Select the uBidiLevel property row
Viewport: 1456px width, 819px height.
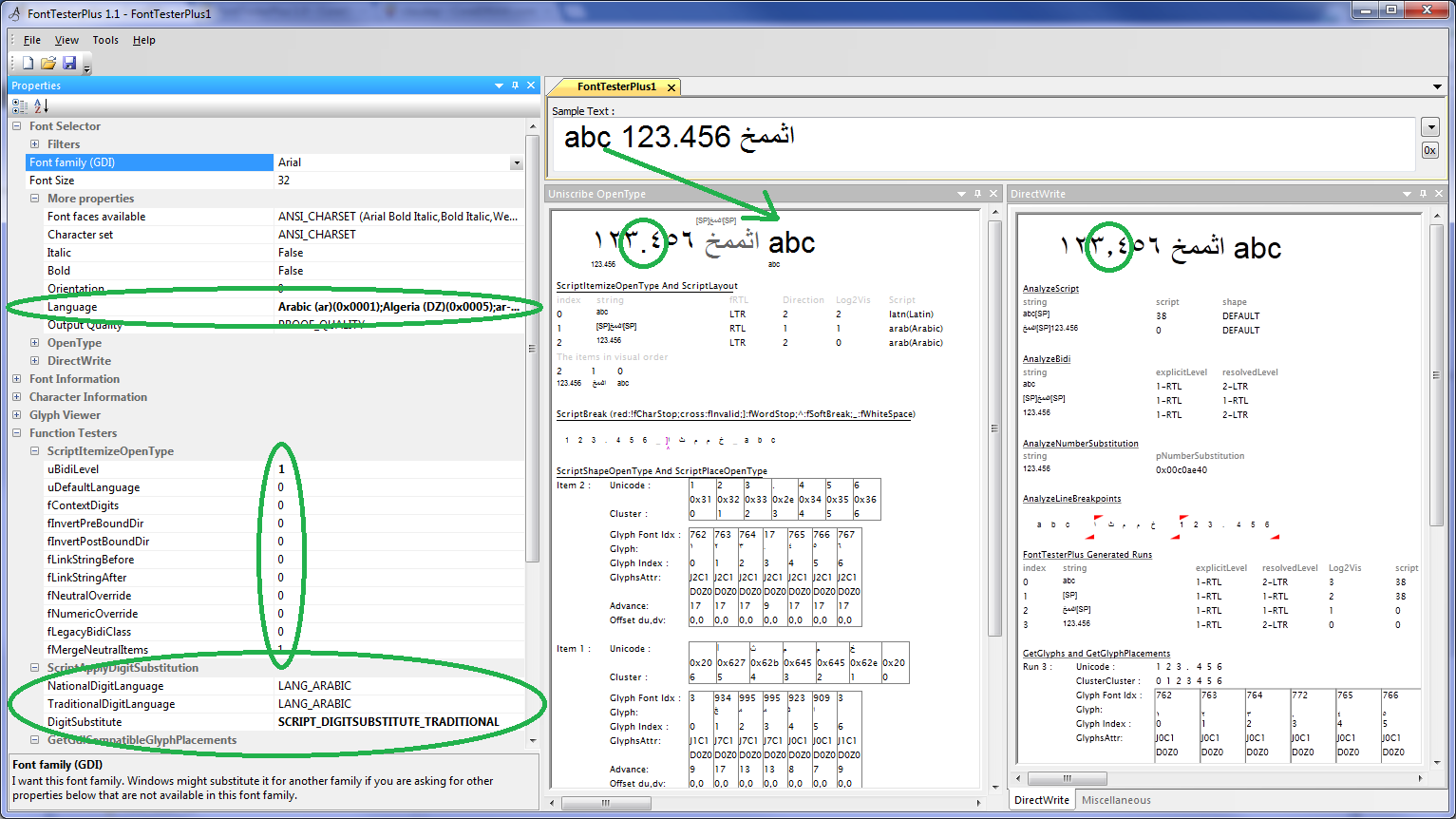pos(275,469)
